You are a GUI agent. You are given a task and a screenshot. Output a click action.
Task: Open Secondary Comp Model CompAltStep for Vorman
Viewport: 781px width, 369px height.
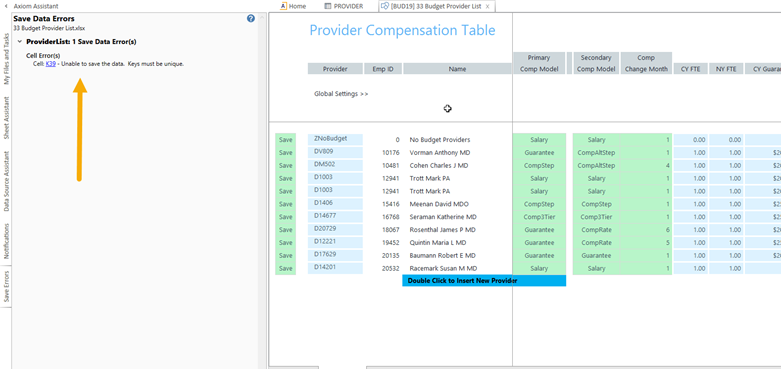596,153
